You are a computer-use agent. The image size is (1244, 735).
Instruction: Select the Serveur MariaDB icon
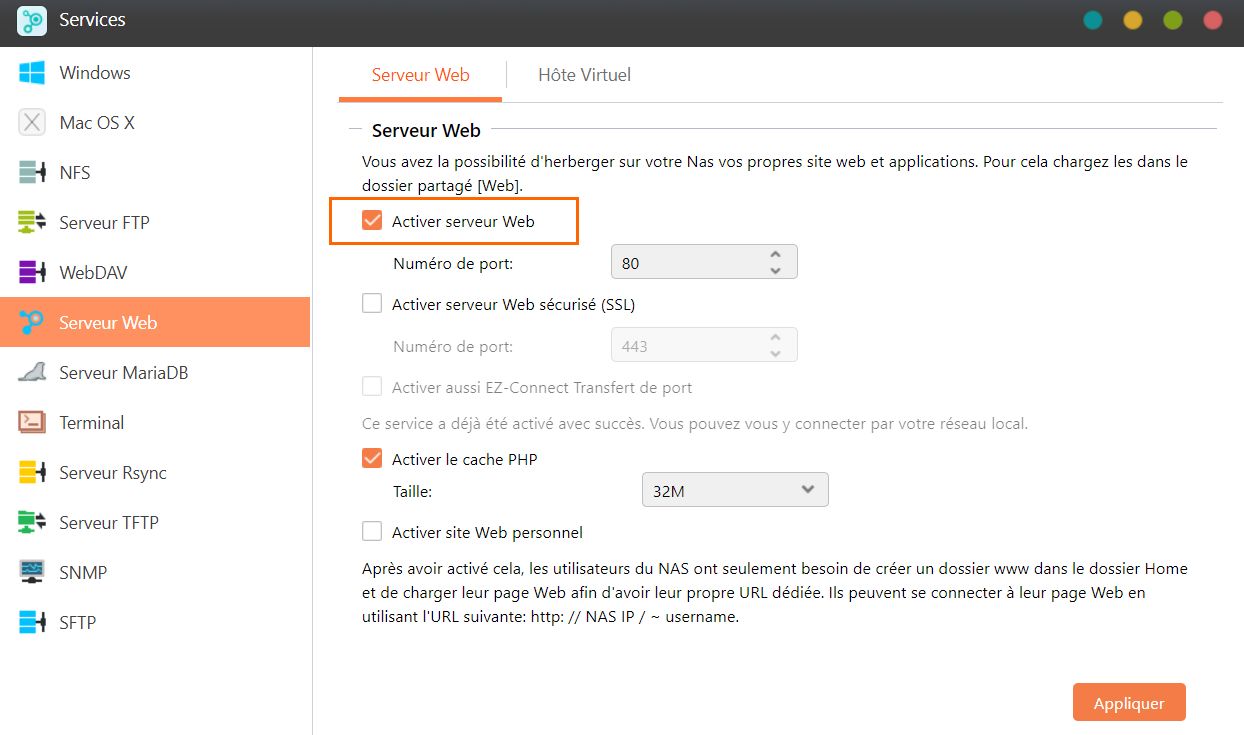(x=32, y=373)
